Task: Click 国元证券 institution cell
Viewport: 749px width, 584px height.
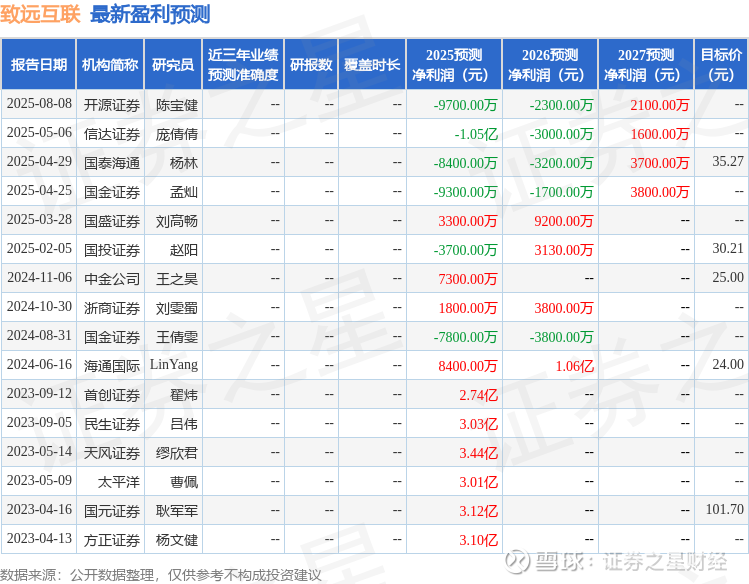Action: [112, 511]
